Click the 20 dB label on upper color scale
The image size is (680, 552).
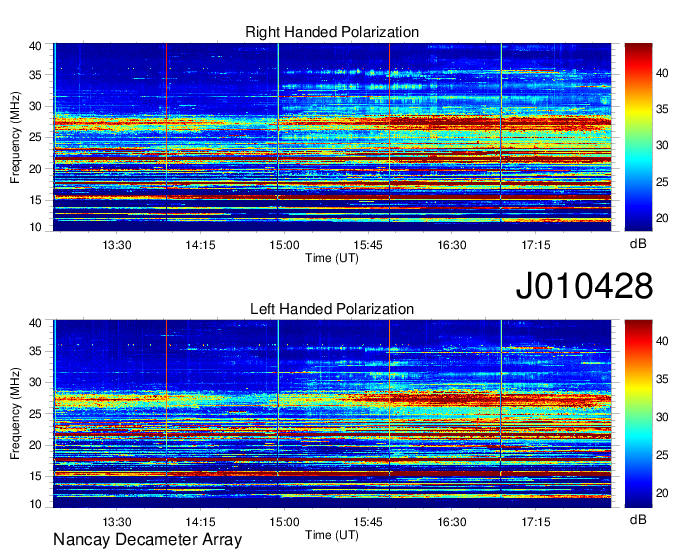(662, 218)
